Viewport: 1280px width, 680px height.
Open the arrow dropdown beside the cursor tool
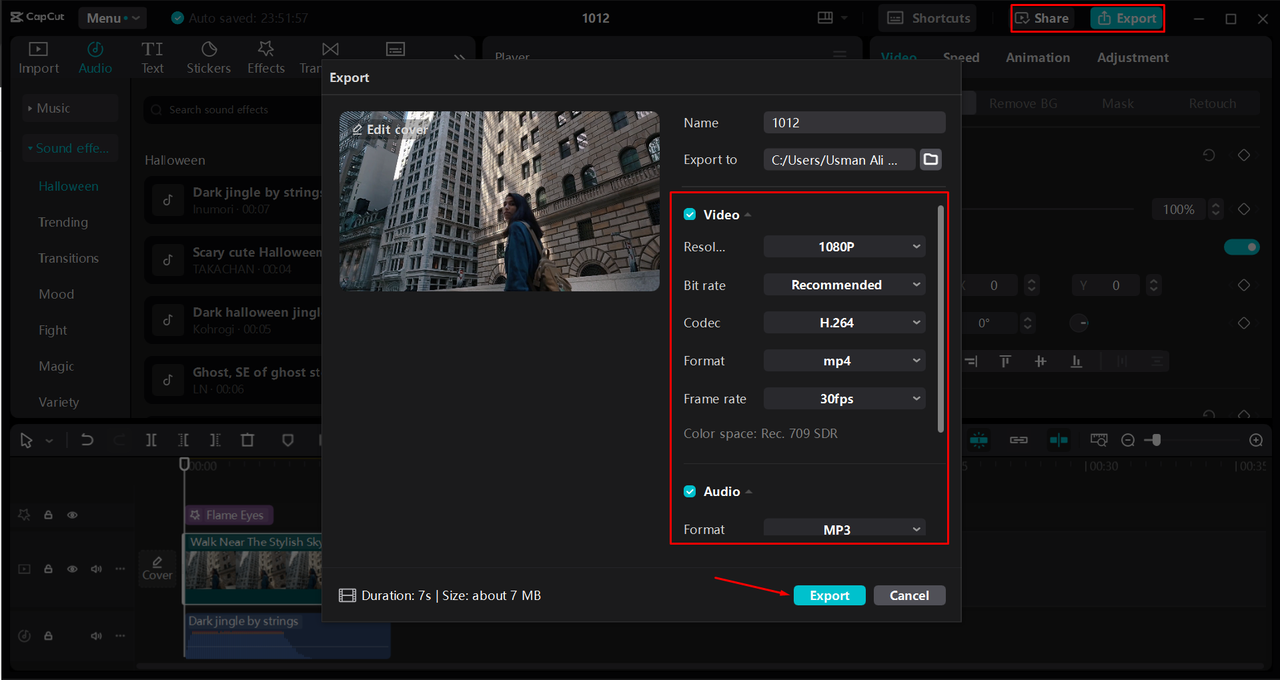point(49,441)
